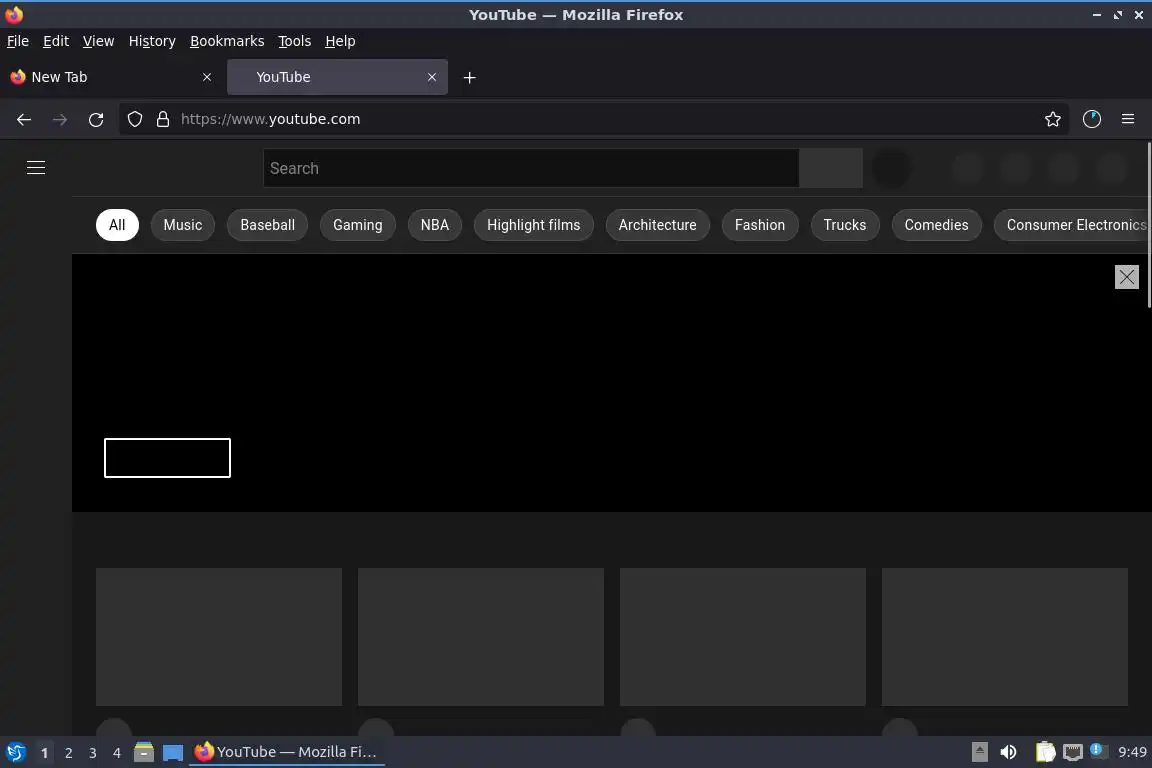Switch to workspace 2
This screenshot has width=1152, height=768.
[68, 753]
